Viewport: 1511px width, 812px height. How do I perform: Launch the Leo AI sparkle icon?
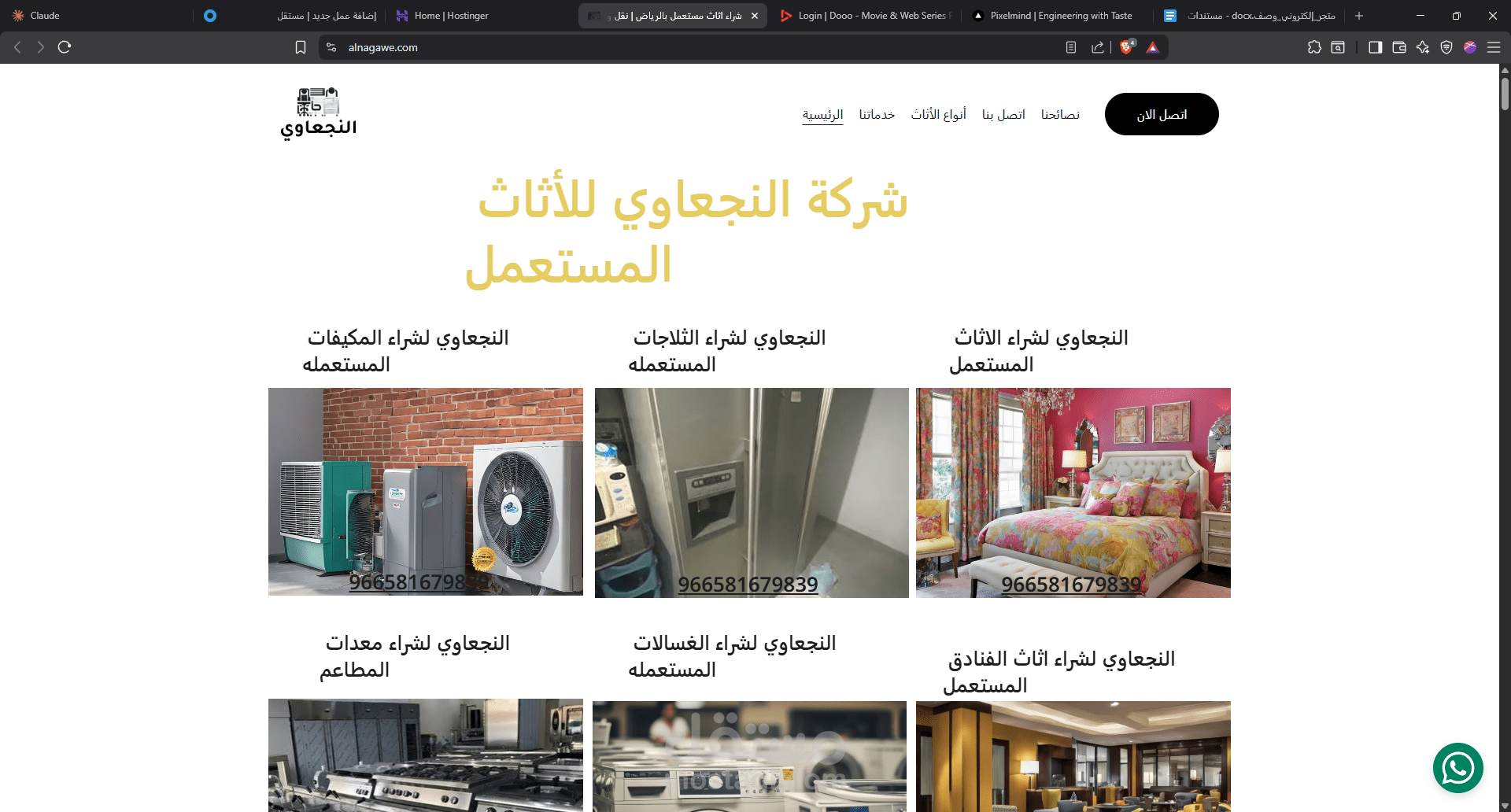point(1422,47)
